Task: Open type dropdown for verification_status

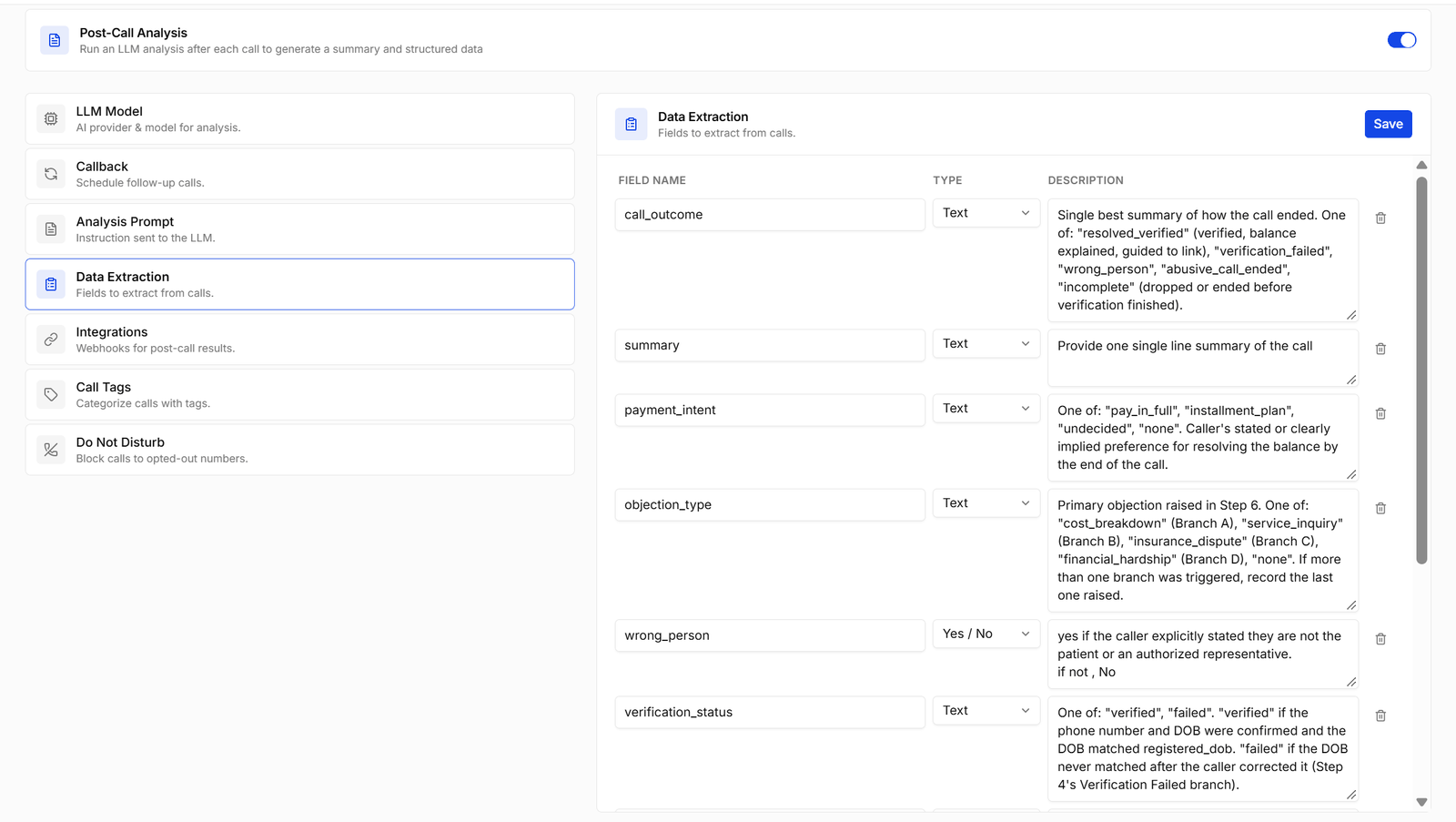Action: click(x=986, y=711)
